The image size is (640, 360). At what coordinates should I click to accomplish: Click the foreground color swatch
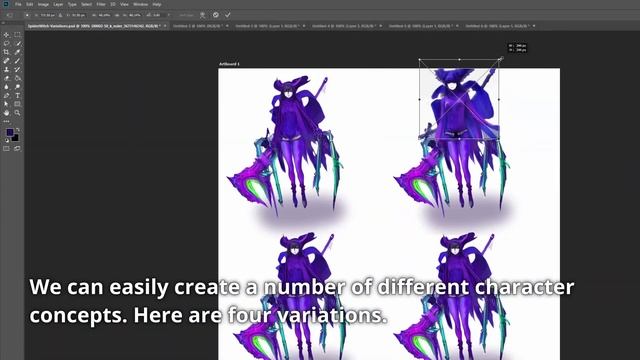point(10,132)
